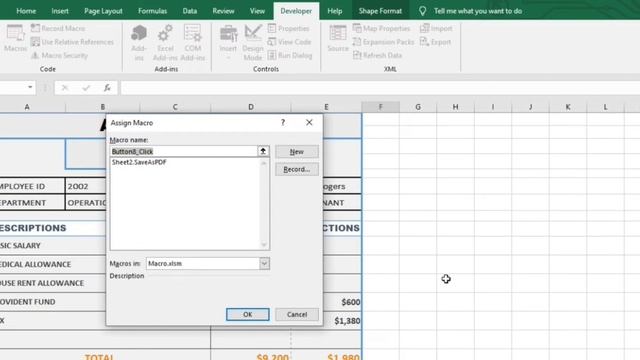Close the Assign Macro dialog
The image size is (640, 360).
click(309, 122)
